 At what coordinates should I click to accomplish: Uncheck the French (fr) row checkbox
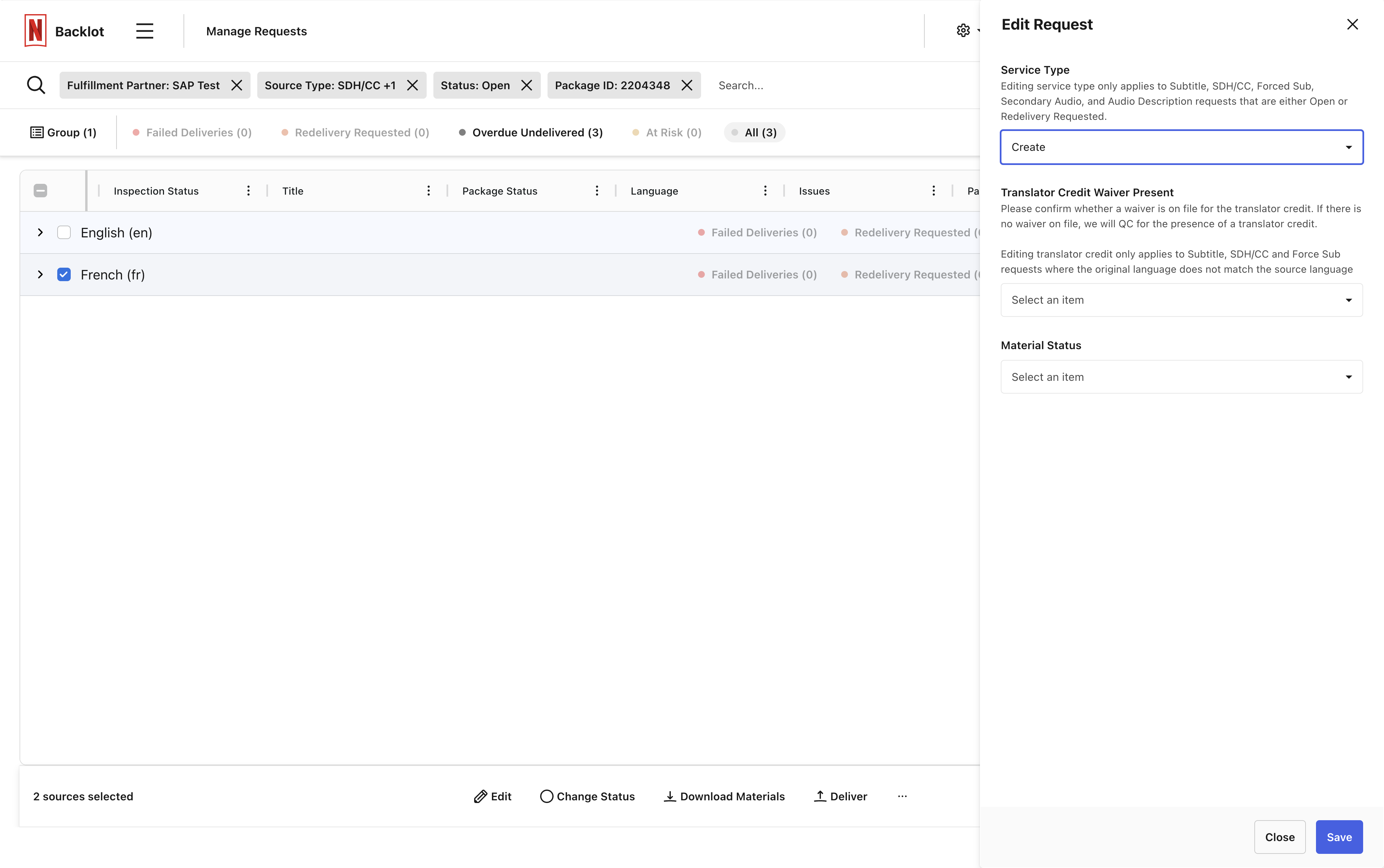(64, 274)
